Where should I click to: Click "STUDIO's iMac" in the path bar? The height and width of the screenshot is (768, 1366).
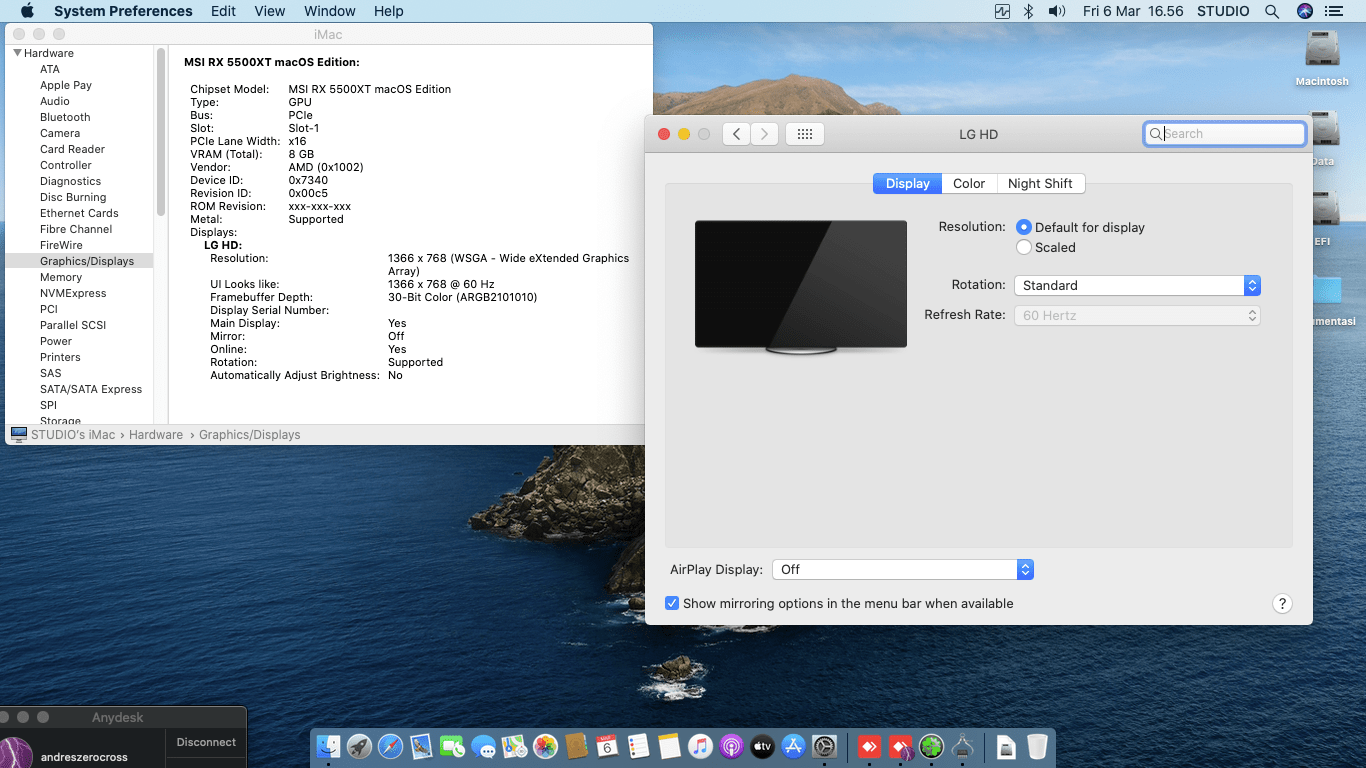pos(73,435)
